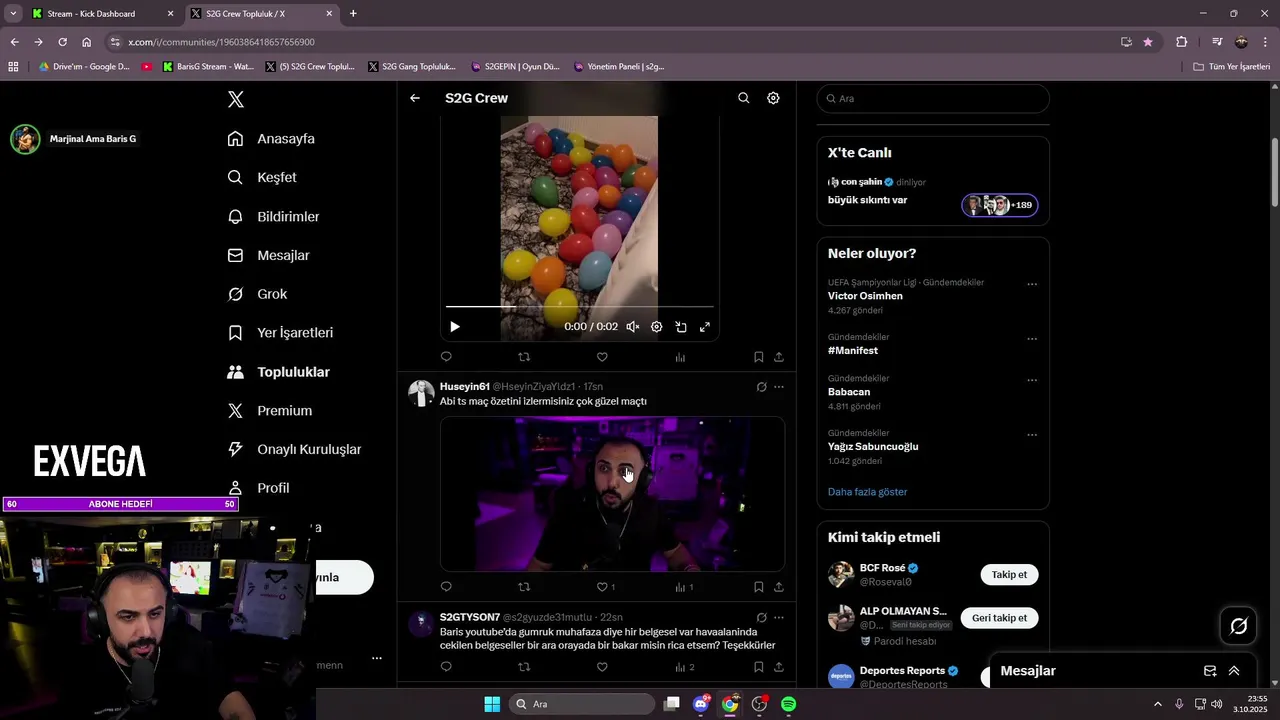The height and width of the screenshot is (720, 1280).
Task: Bookmark S2GTYSON7's post
Action: [758, 667]
